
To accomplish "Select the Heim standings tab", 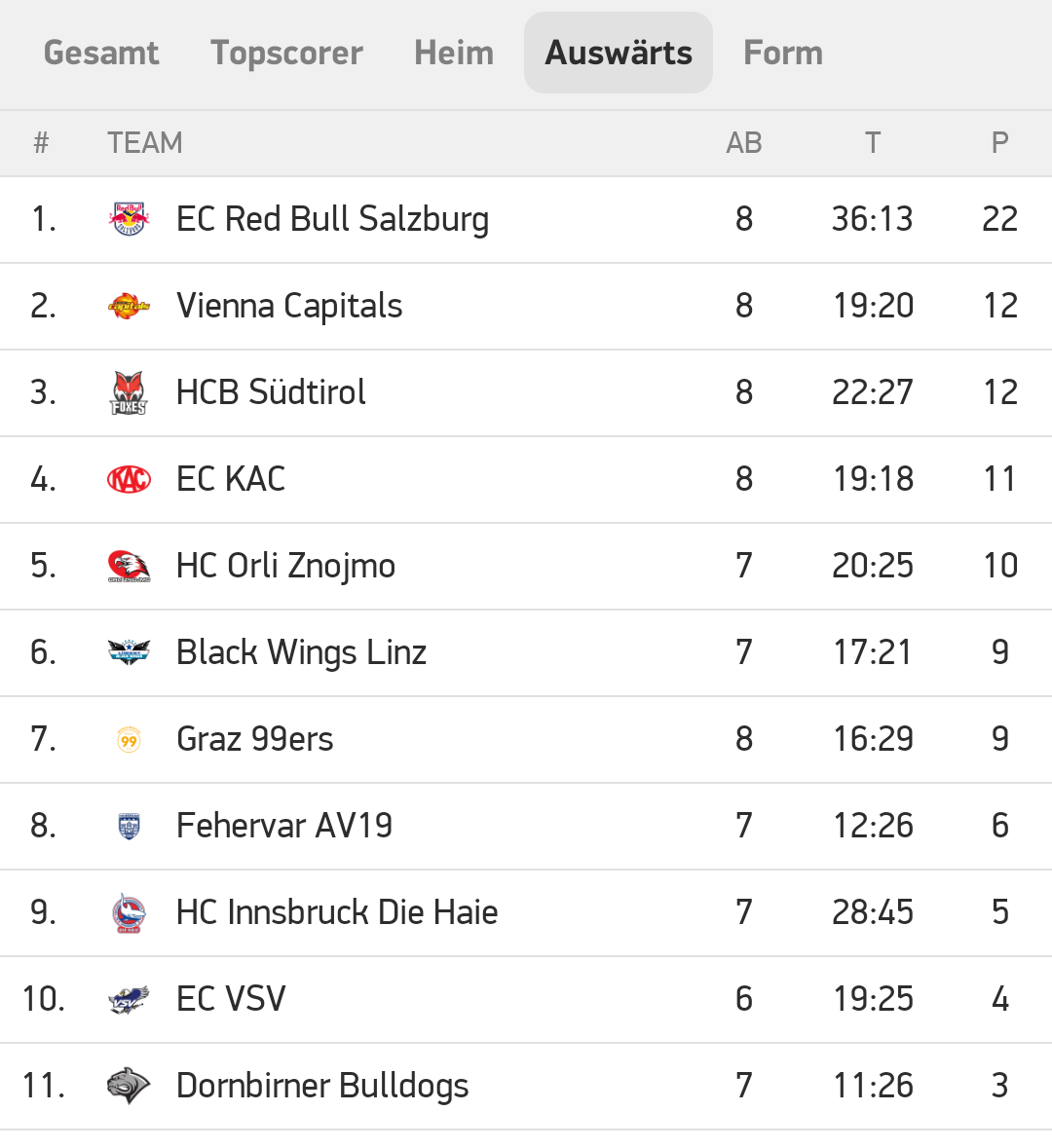I will [x=454, y=53].
